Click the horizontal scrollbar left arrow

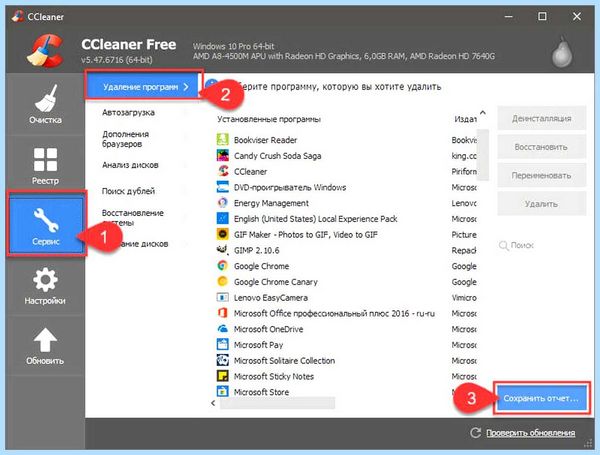click(x=213, y=403)
